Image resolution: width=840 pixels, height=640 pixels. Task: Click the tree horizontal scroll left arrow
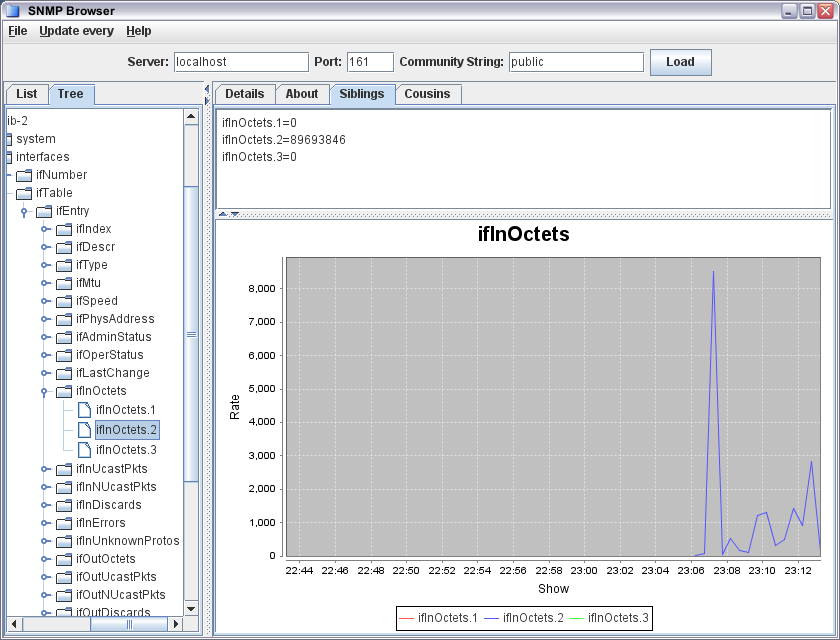14,624
